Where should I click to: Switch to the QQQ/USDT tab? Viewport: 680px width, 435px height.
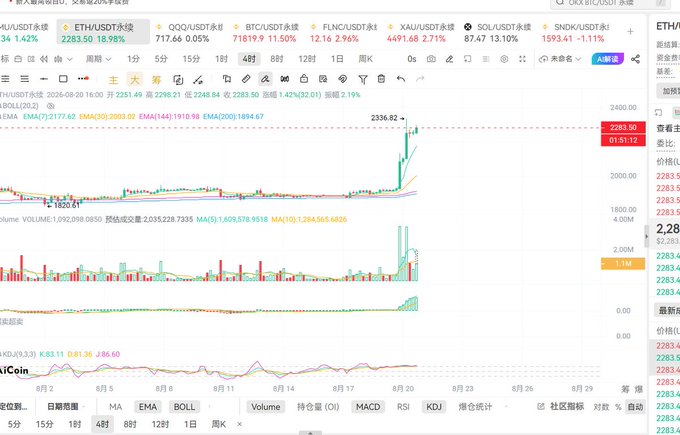click(x=189, y=33)
